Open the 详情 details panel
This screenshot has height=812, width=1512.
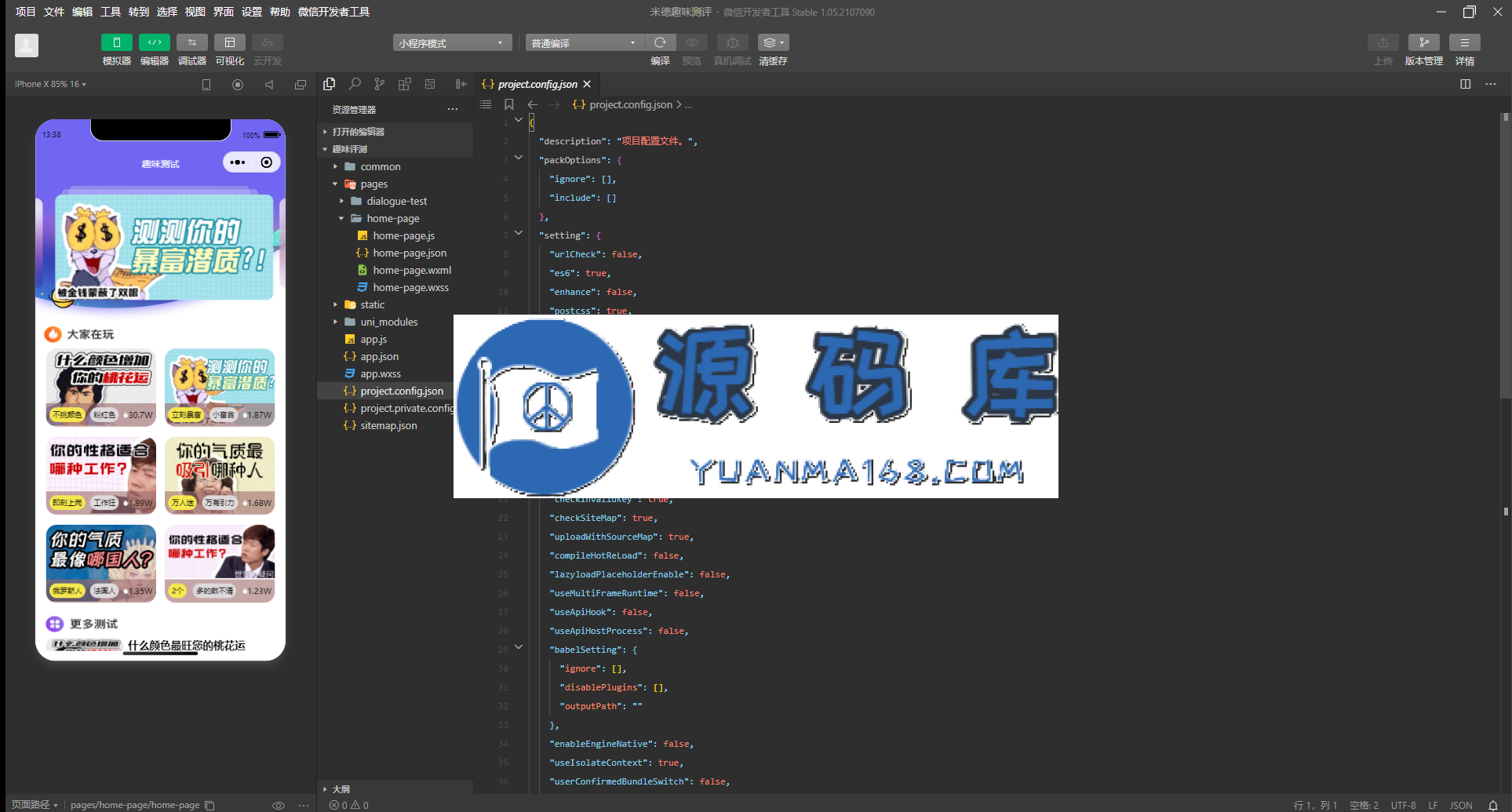1465,42
